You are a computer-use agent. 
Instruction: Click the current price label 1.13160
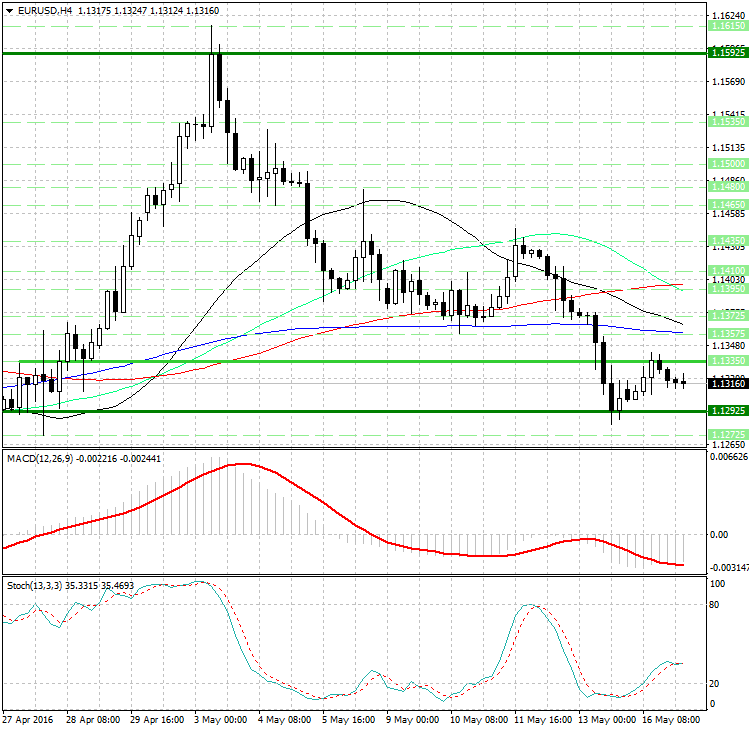(728, 383)
